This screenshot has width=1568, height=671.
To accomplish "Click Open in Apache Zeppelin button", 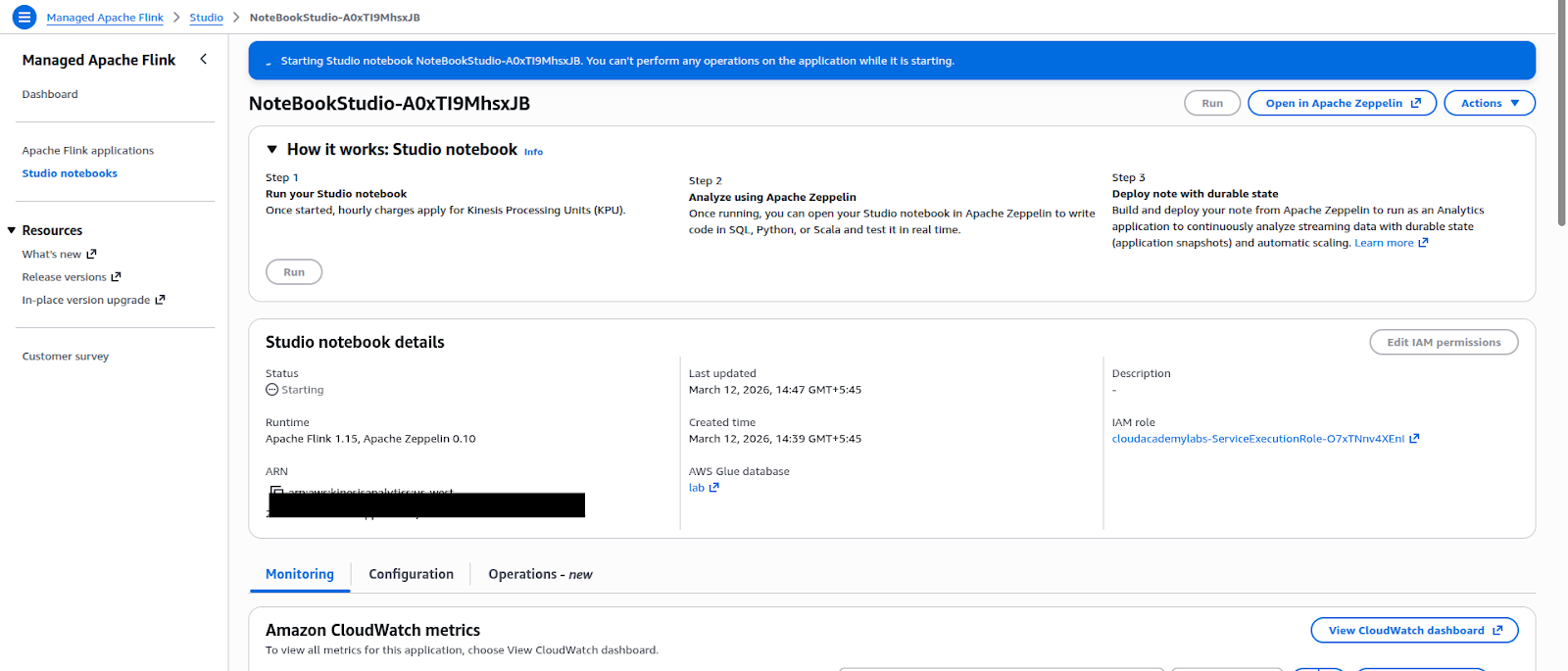I will click(x=1342, y=103).
